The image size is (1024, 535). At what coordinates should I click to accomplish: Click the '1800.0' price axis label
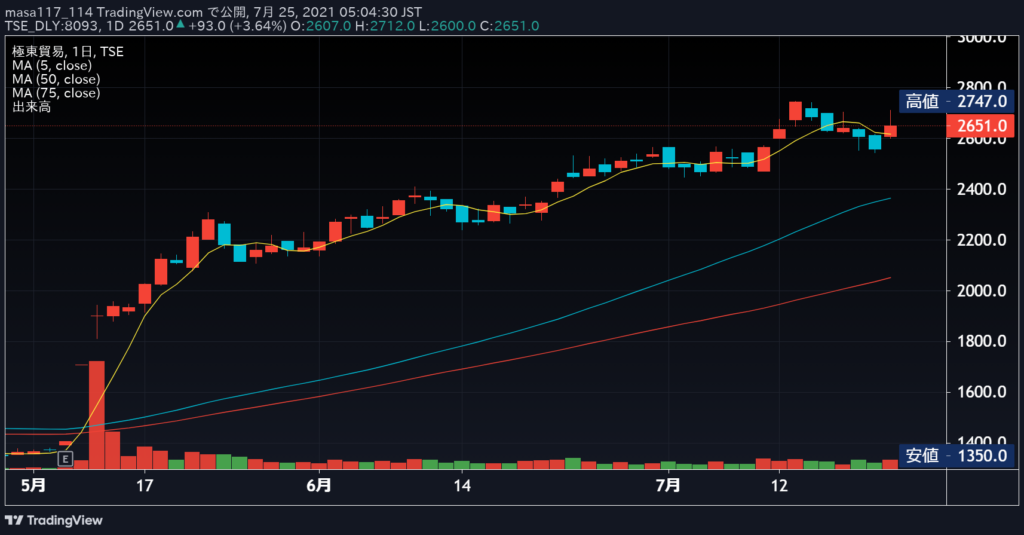coord(982,341)
